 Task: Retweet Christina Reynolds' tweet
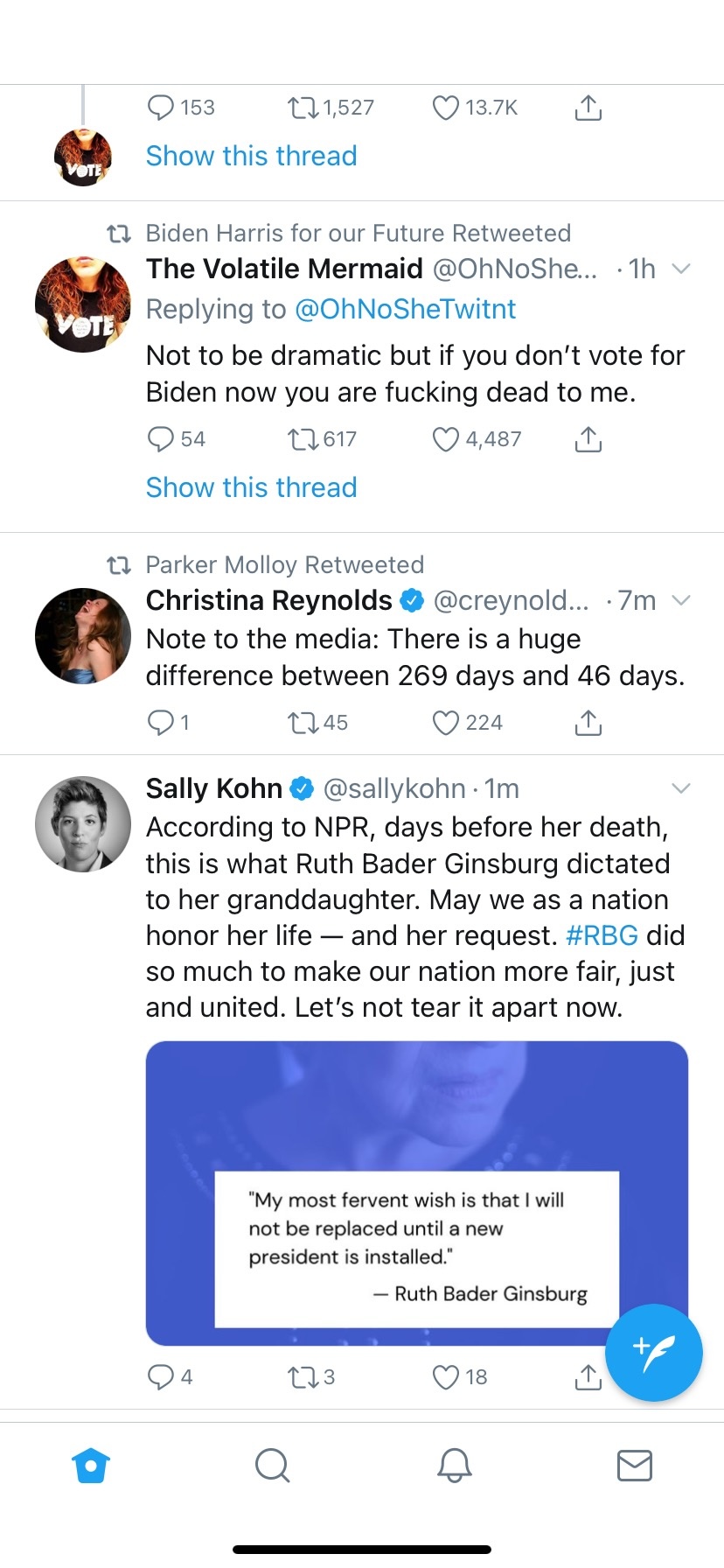(x=303, y=723)
